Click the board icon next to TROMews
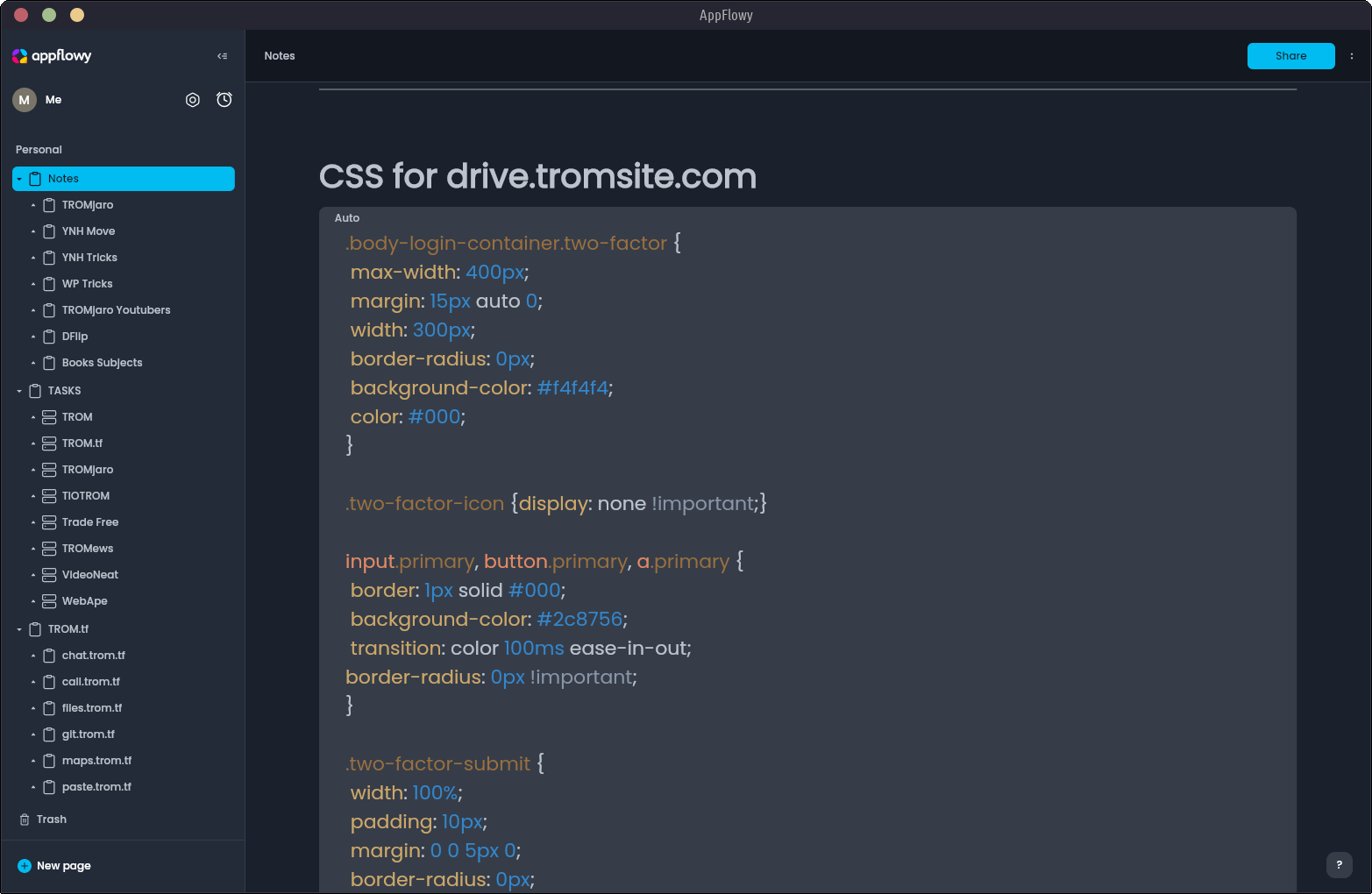The width and height of the screenshot is (1372, 894). [x=49, y=549]
